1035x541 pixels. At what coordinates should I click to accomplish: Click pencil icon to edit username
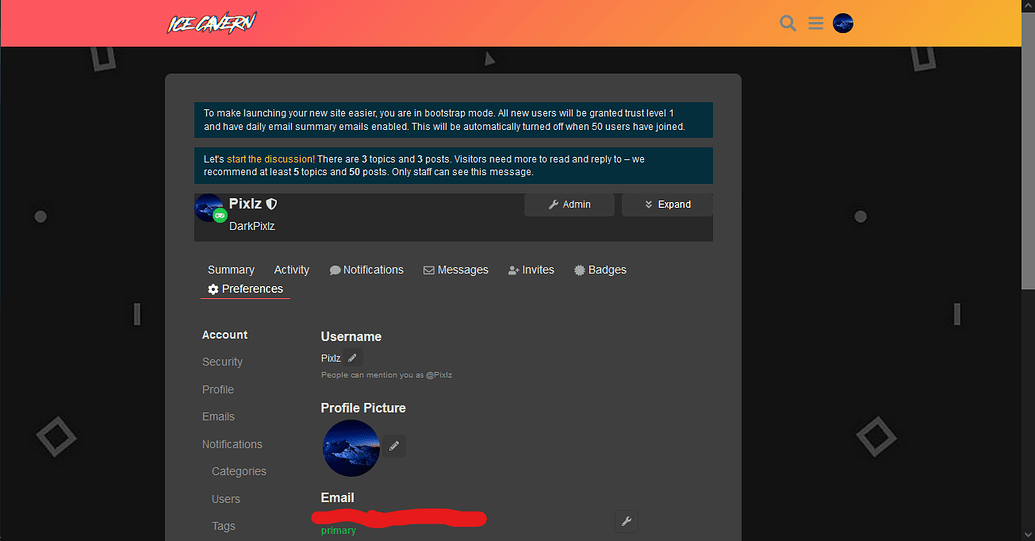pos(352,358)
